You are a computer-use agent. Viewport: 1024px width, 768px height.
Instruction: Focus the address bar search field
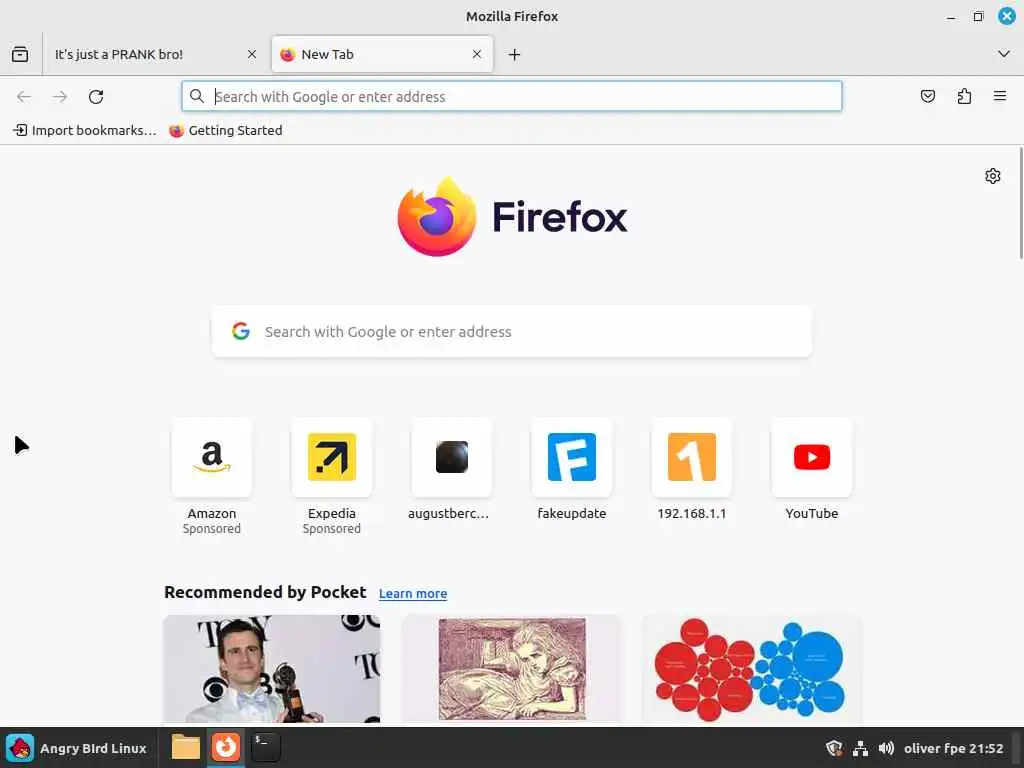coord(512,97)
